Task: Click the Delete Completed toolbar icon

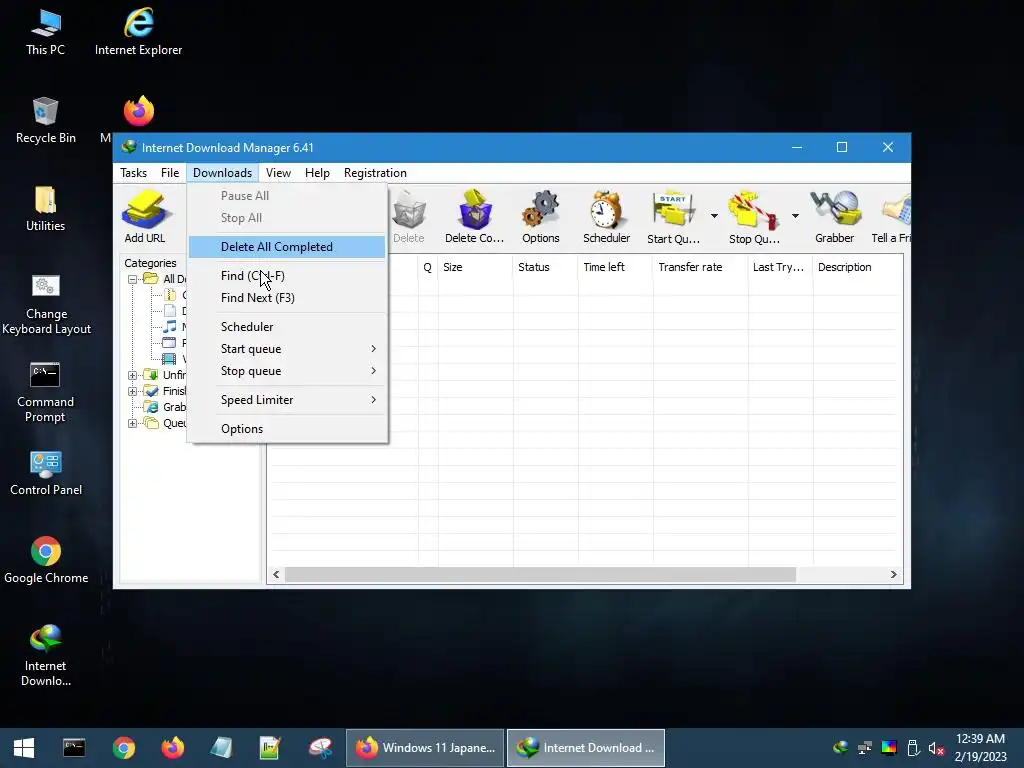Action: click(x=474, y=217)
